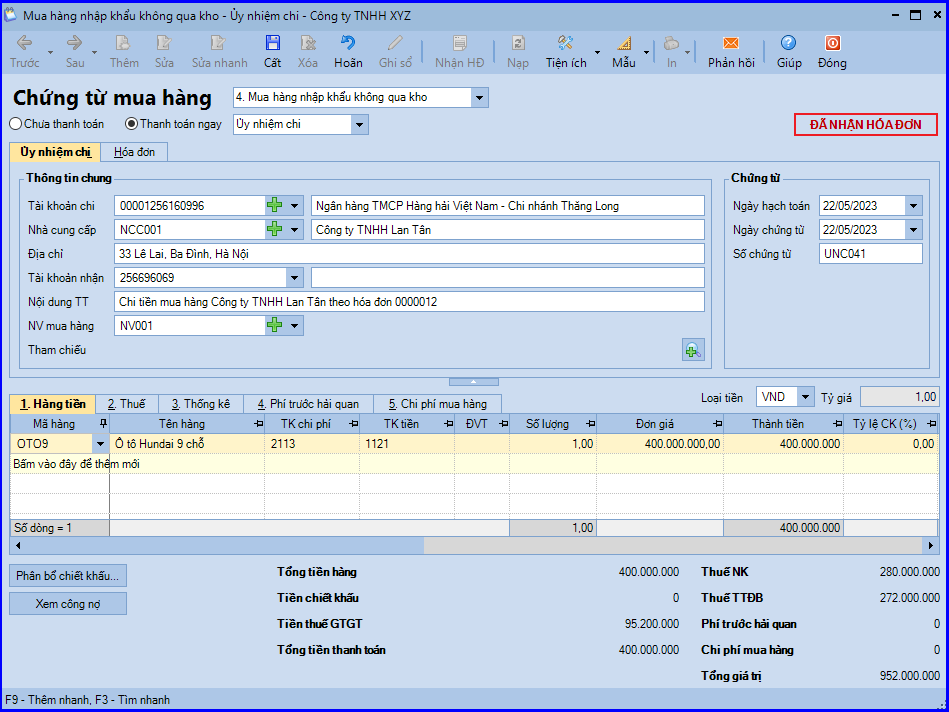Click the left arrow of grid scrollbar
This screenshot has width=949, height=712.
tap(18, 546)
